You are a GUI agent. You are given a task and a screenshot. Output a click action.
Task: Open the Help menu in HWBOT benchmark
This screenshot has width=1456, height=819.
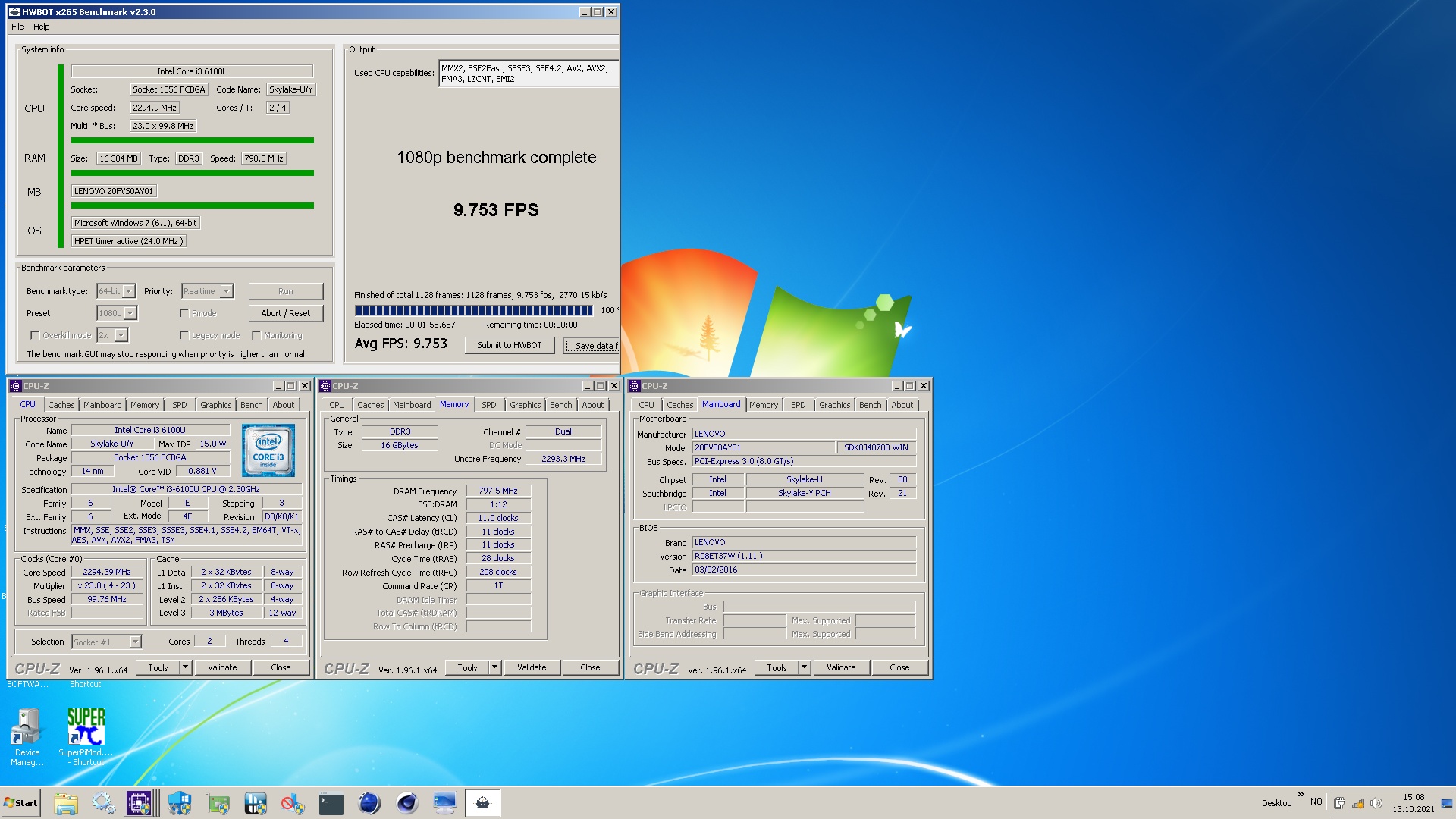click(42, 27)
